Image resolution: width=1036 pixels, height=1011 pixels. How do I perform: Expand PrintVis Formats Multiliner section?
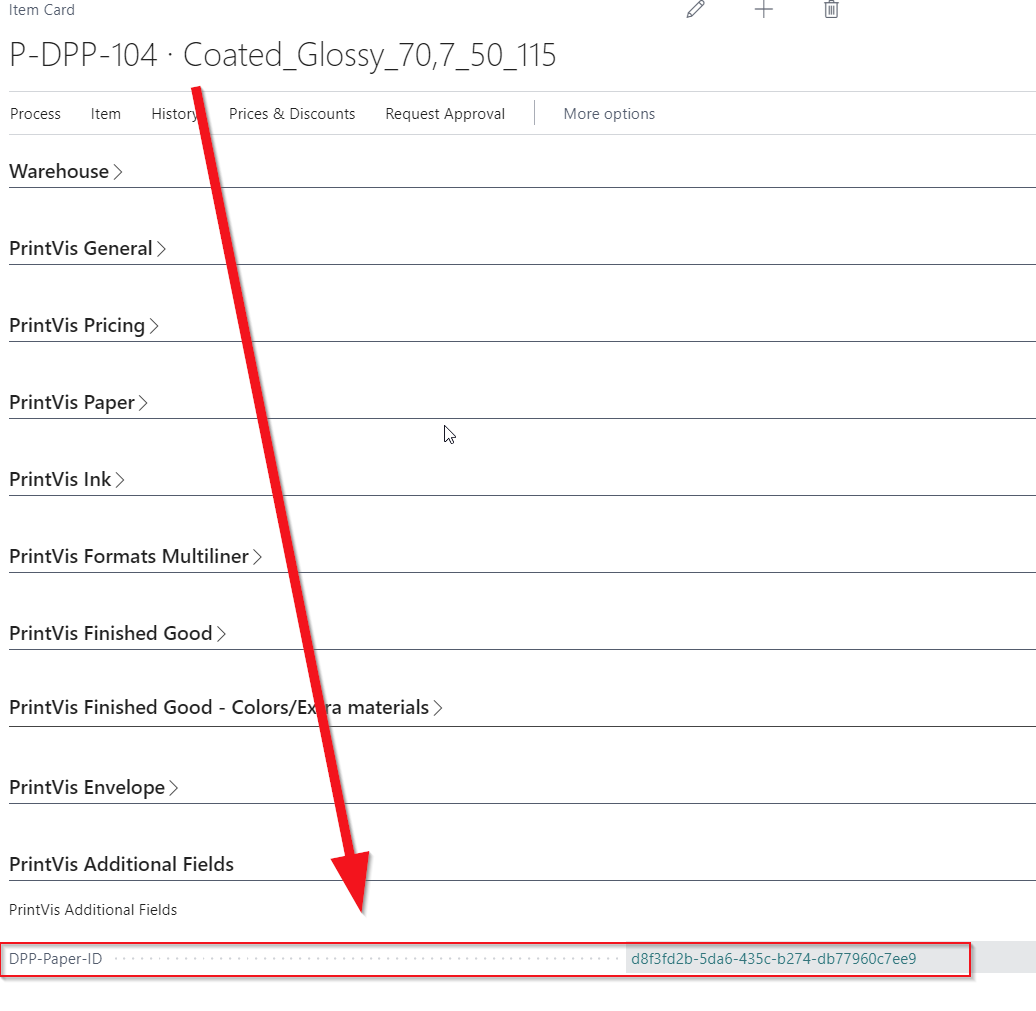point(130,557)
